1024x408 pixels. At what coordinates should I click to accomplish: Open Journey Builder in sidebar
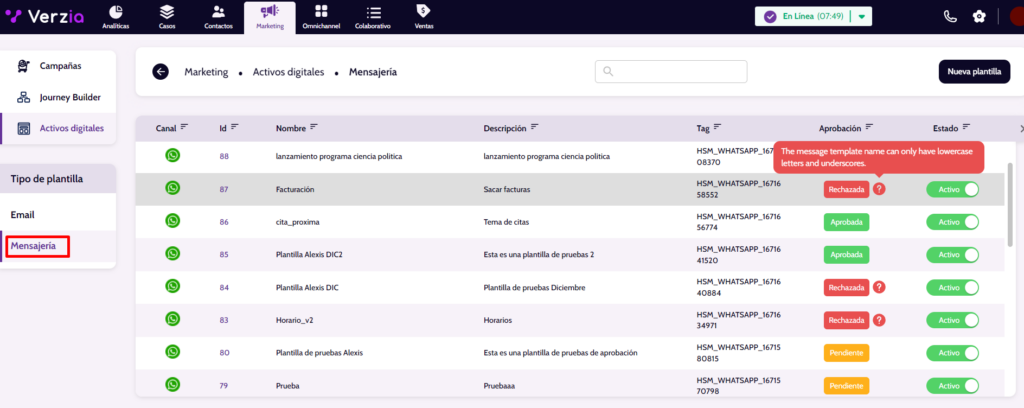(70, 98)
